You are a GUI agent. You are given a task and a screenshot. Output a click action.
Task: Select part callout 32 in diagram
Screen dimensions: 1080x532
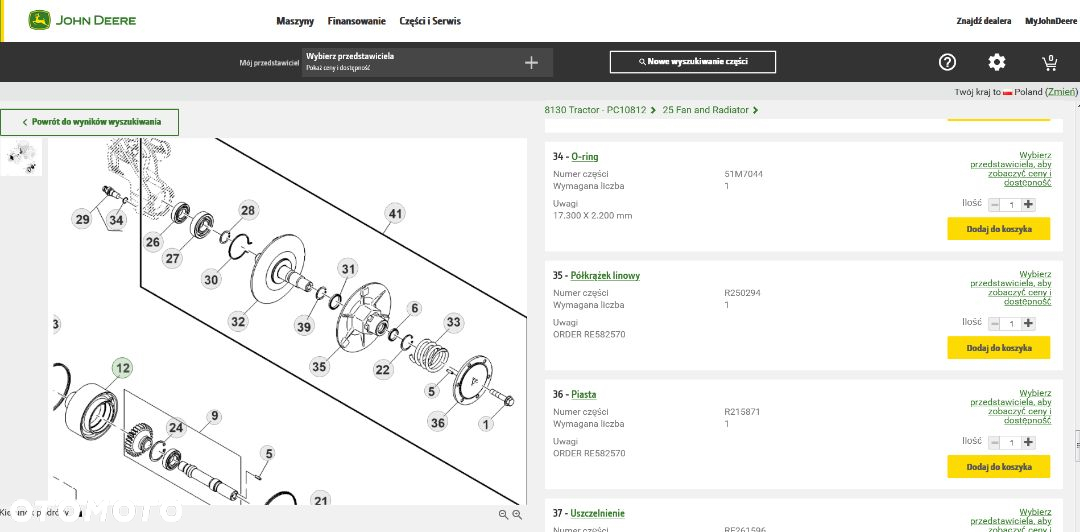click(x=238, y=321)
